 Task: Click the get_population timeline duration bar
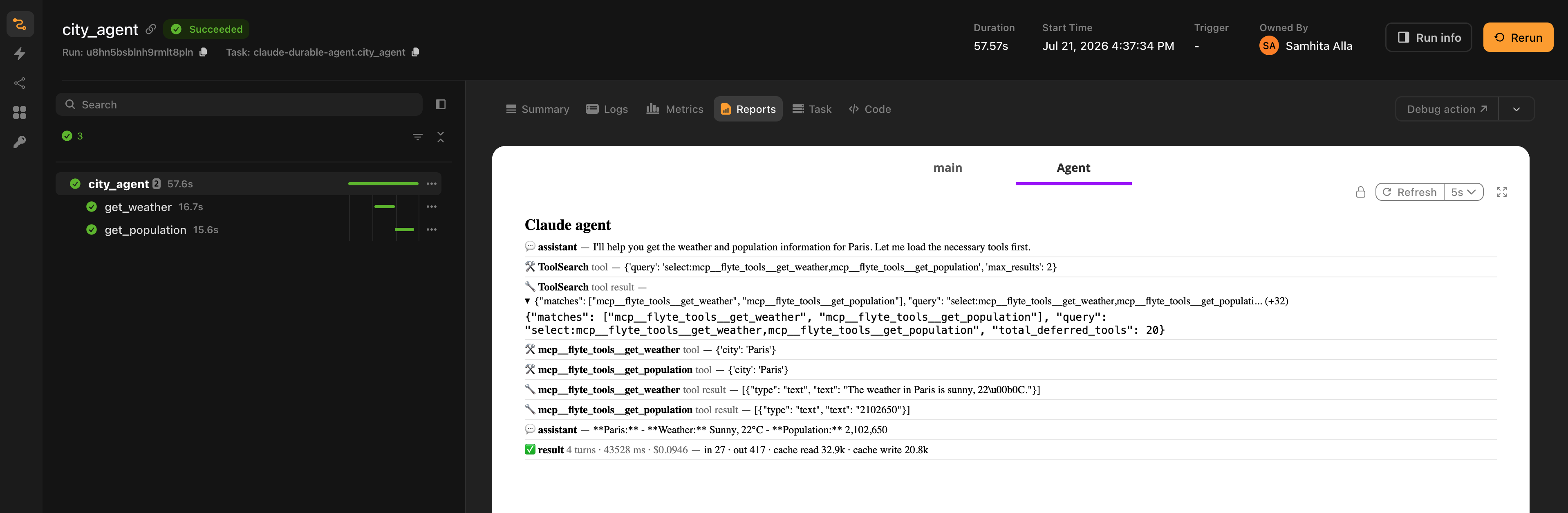[x=404, y=229]
